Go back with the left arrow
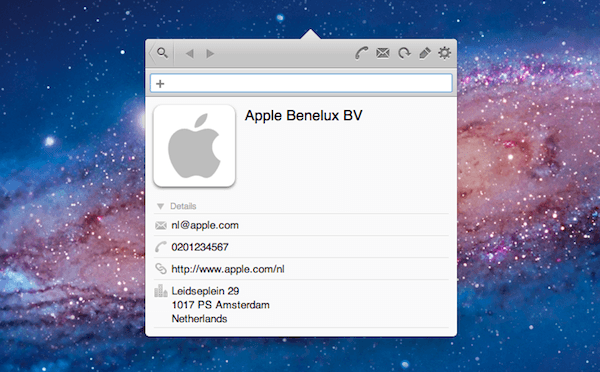Screen dimensions: 600x372 click(189, 54)
